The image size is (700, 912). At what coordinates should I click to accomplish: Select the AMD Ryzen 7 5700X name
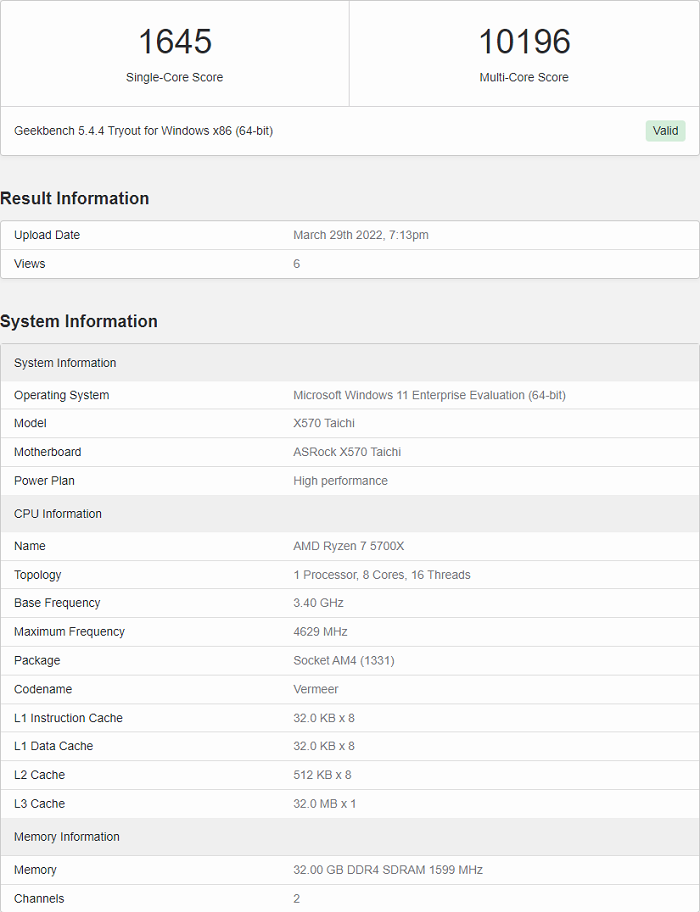(348, 546)
